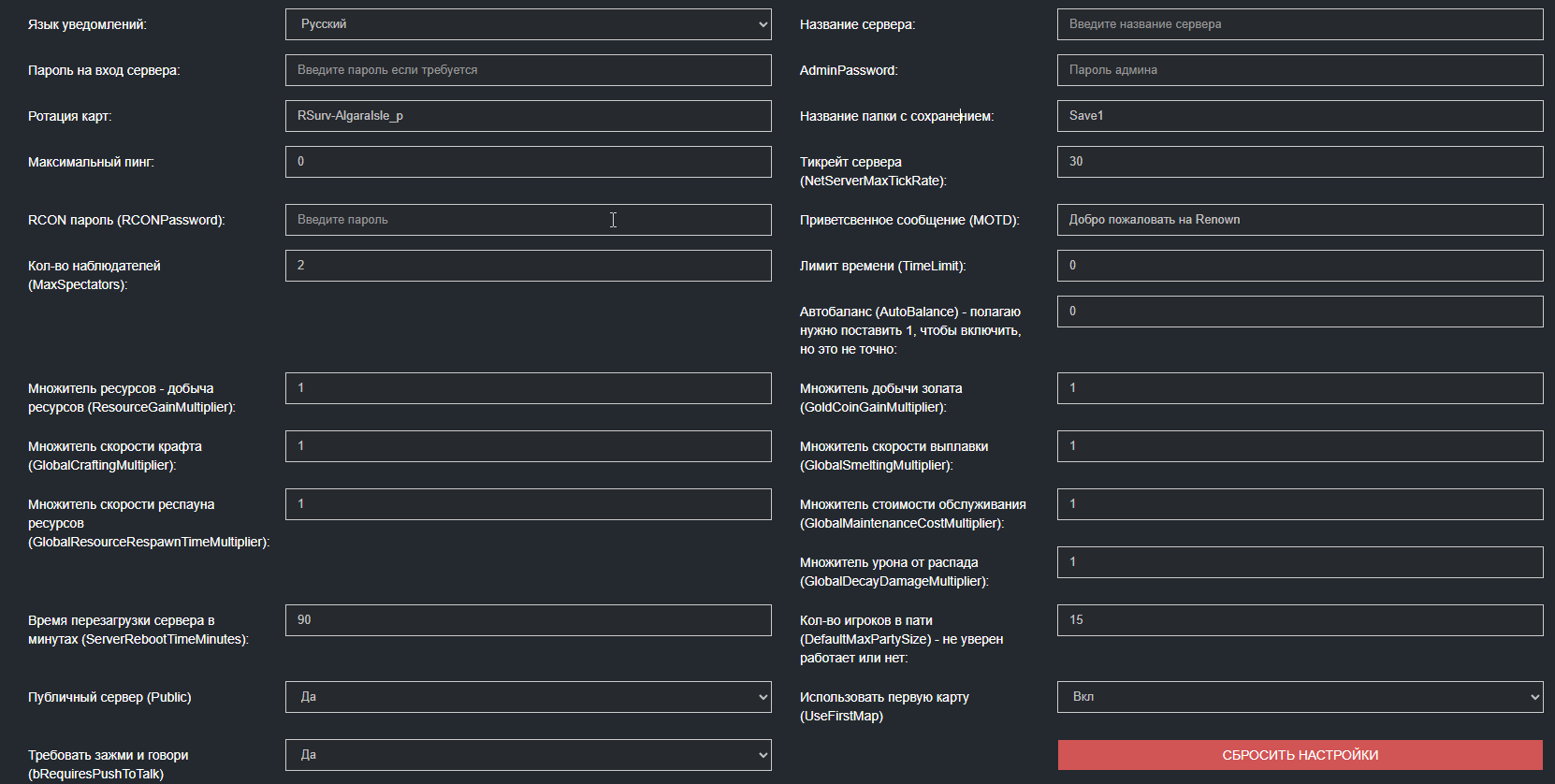
Task: Select the MaxSpectators input field
Action: [528, 266]
